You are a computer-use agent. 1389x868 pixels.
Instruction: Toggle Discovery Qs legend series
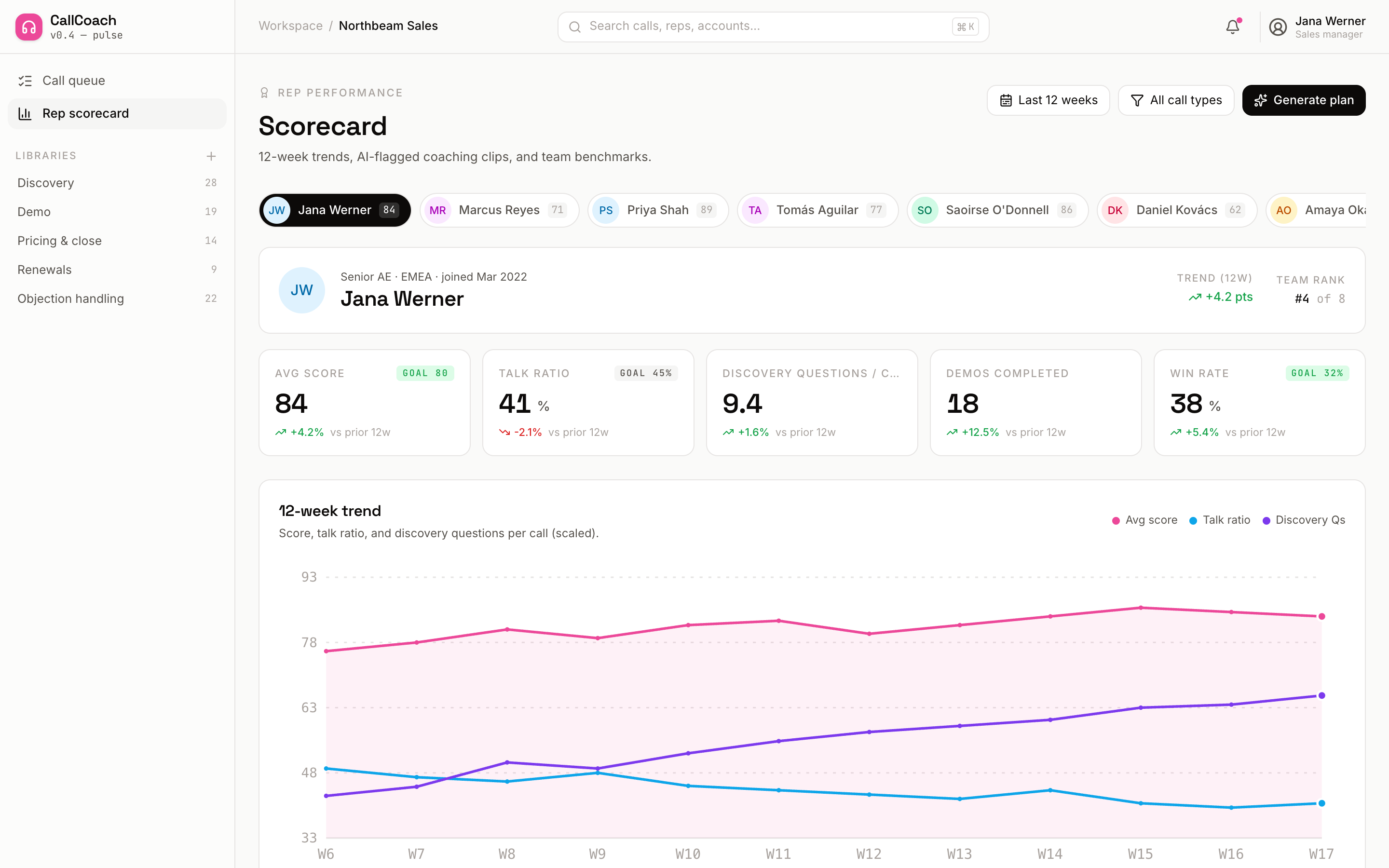1304,520
